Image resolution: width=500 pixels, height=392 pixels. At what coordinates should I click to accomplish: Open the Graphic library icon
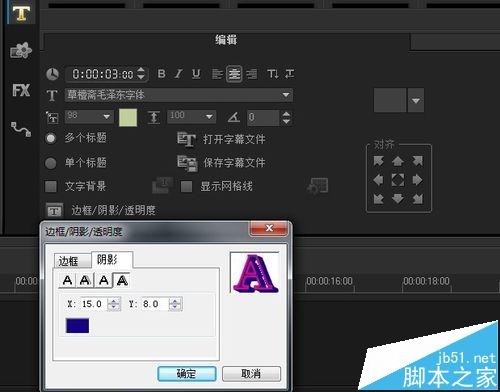pyautogui.click(x=21, y=51)
